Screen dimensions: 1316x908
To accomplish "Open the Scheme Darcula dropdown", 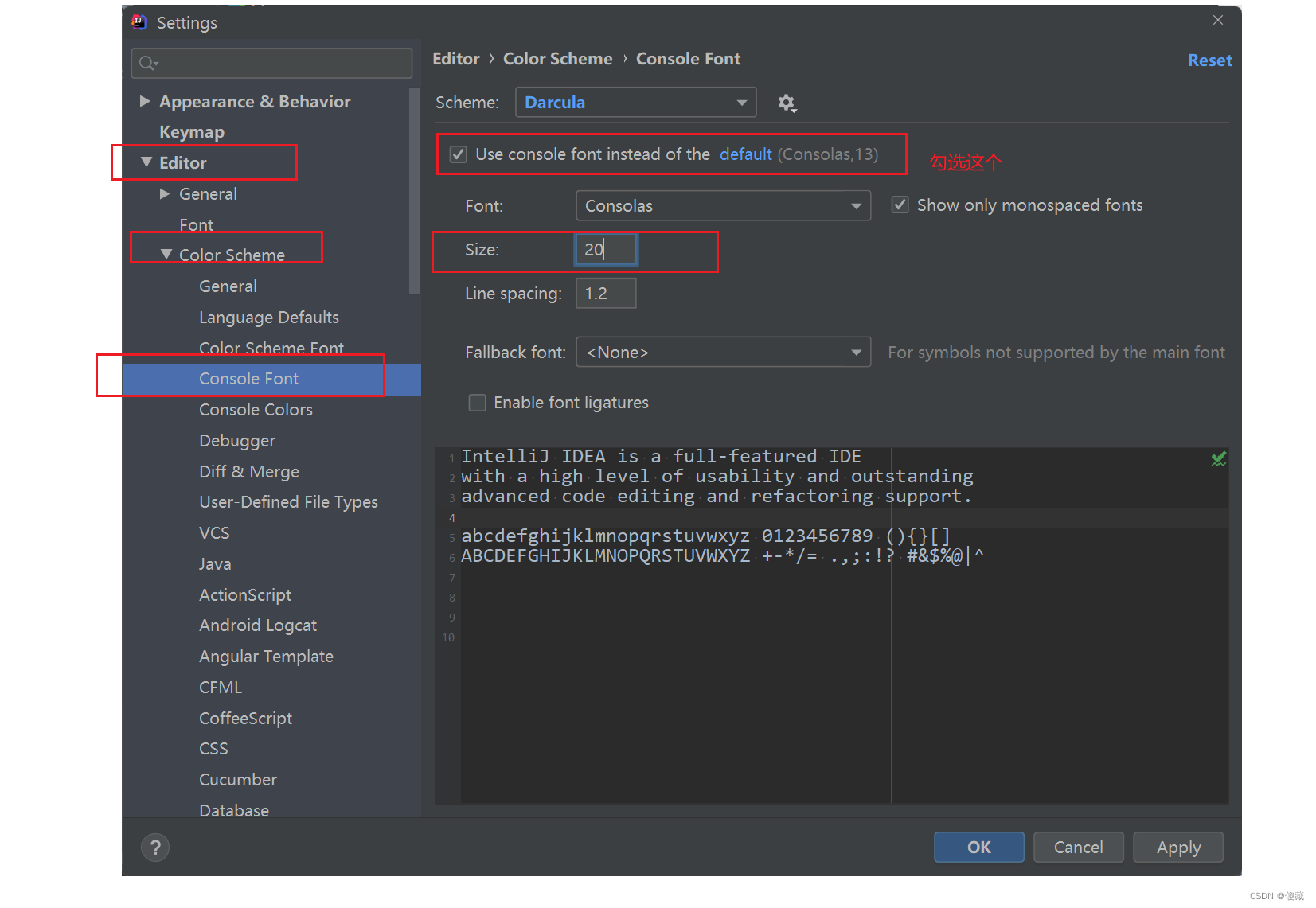I will coord(635,103).
